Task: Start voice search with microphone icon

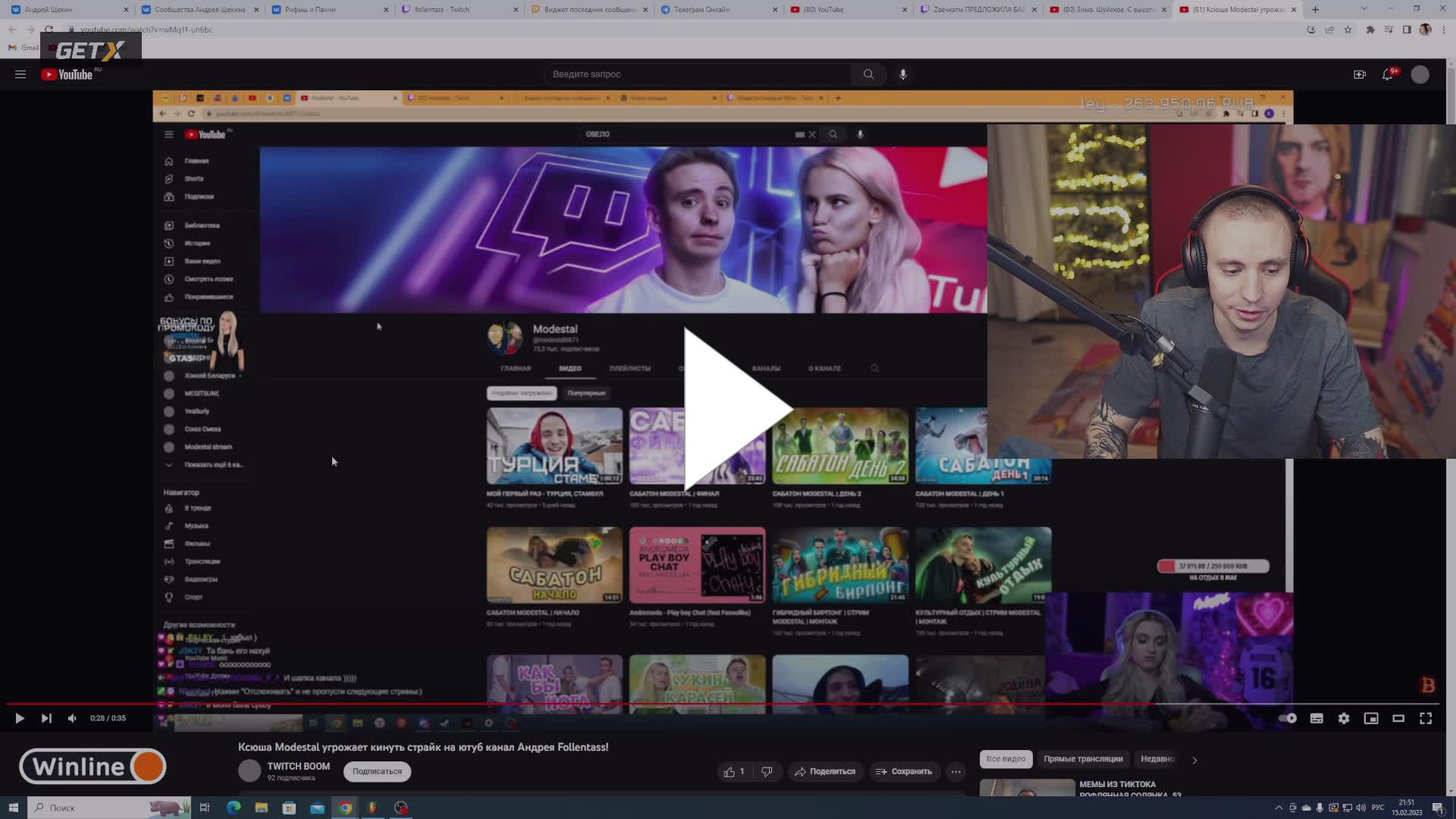Action: pos(902,74)
